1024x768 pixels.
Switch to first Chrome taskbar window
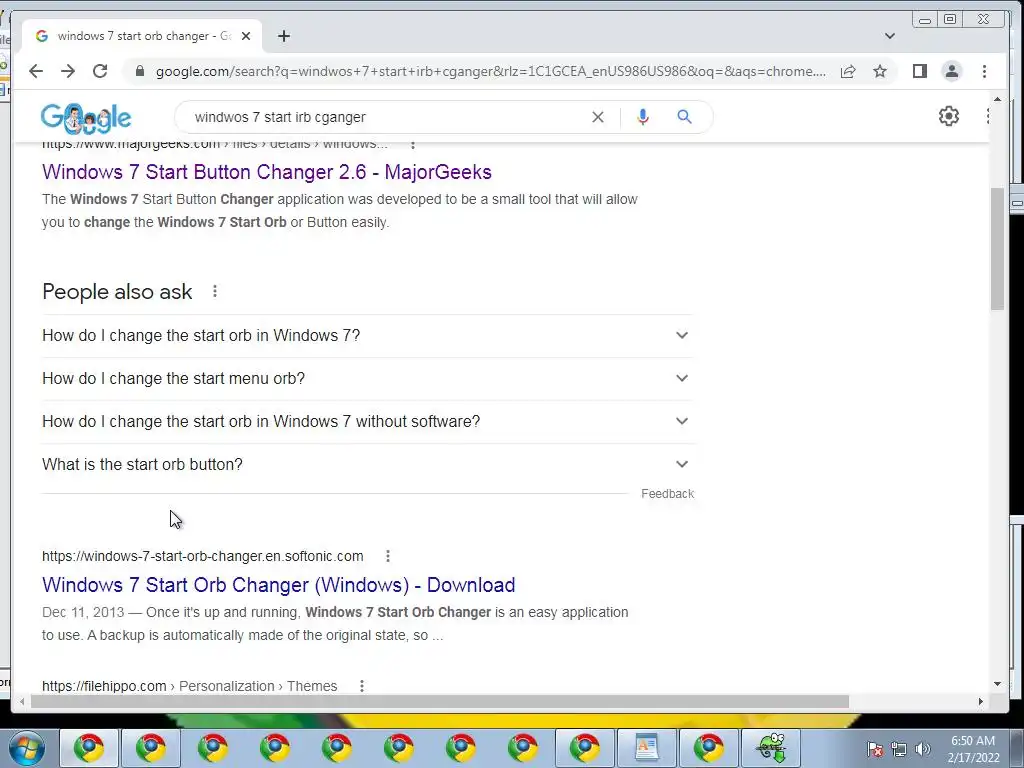coord(89,748)
